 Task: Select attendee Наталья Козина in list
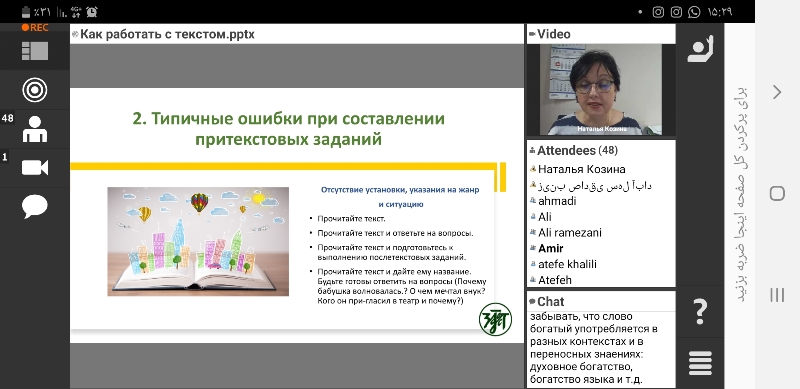582,169
